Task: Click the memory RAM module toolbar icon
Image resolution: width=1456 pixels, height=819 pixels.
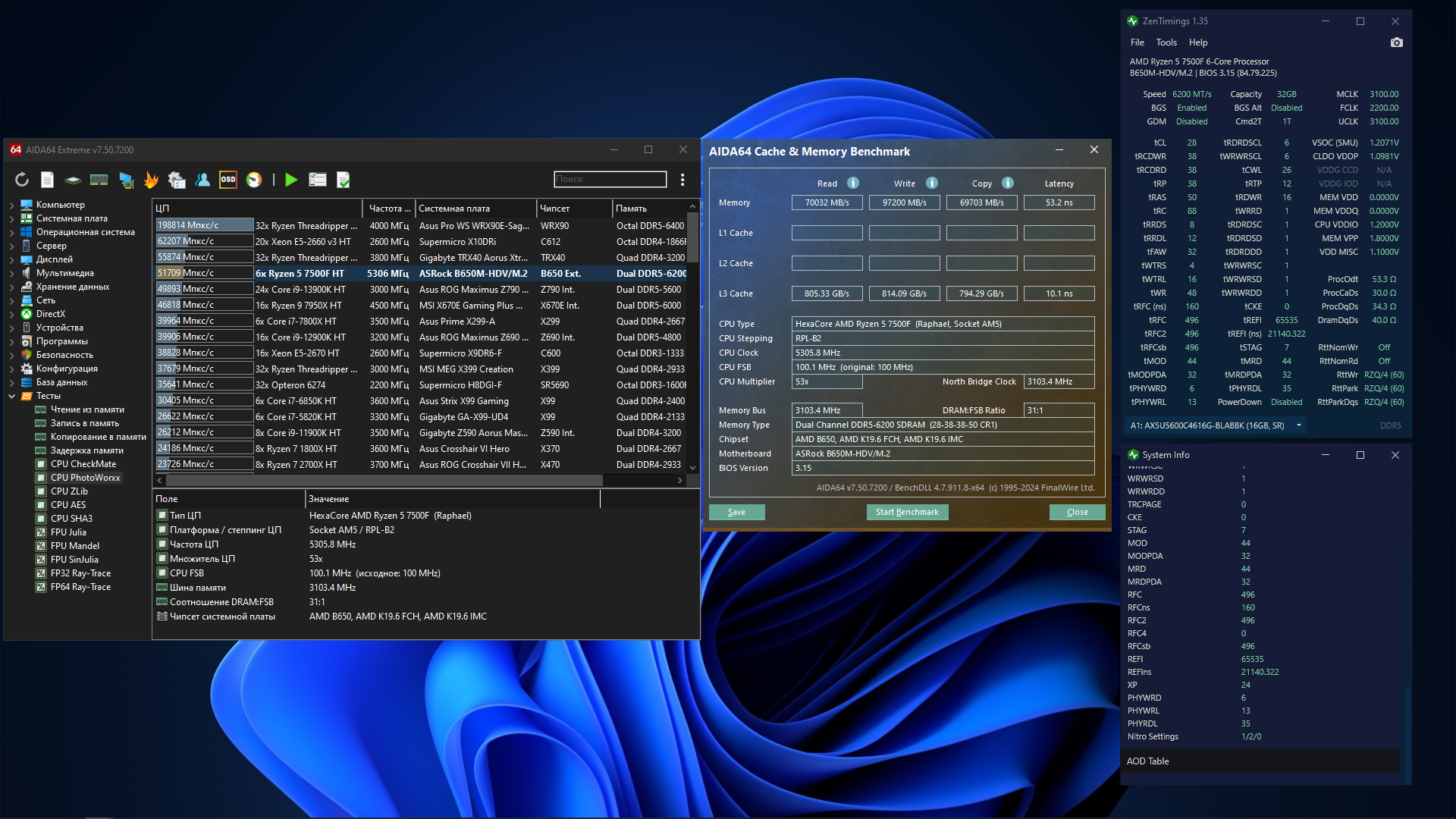Action: tap(99, 180)
